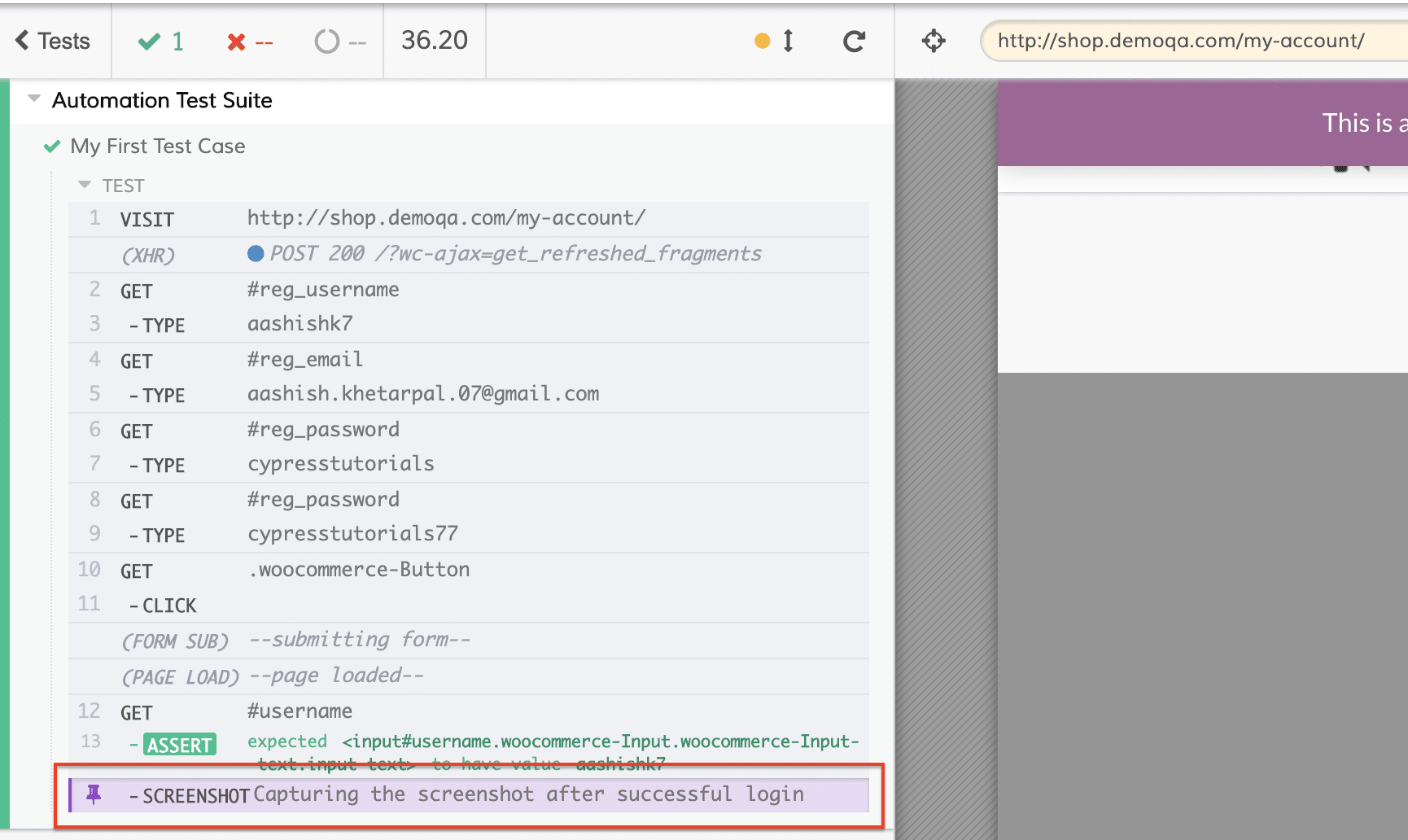Click the red failed tests X icon
Image resolution: width=1408 pixels, height=840 pixels.
pos(236,42)
